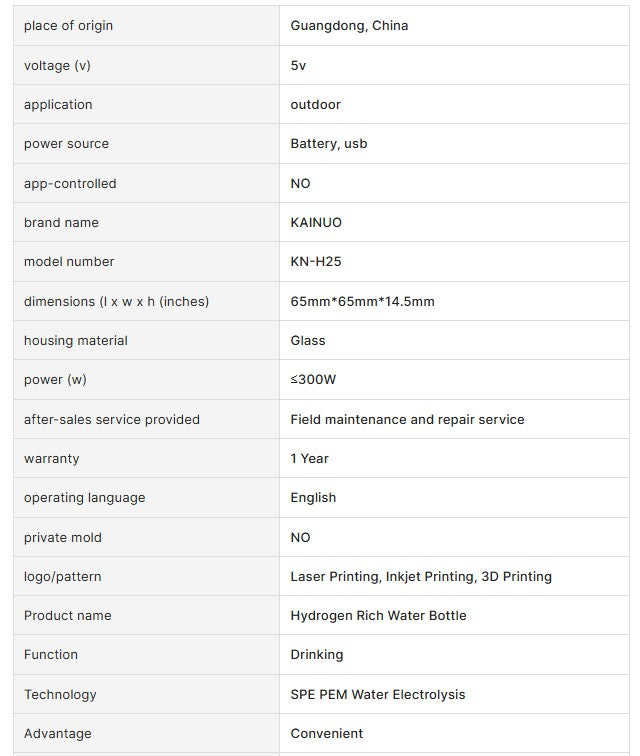Select the '65mm*65mm*14.5mm' dimensions value
Viewport: 640px width, 756px height.
362,301
